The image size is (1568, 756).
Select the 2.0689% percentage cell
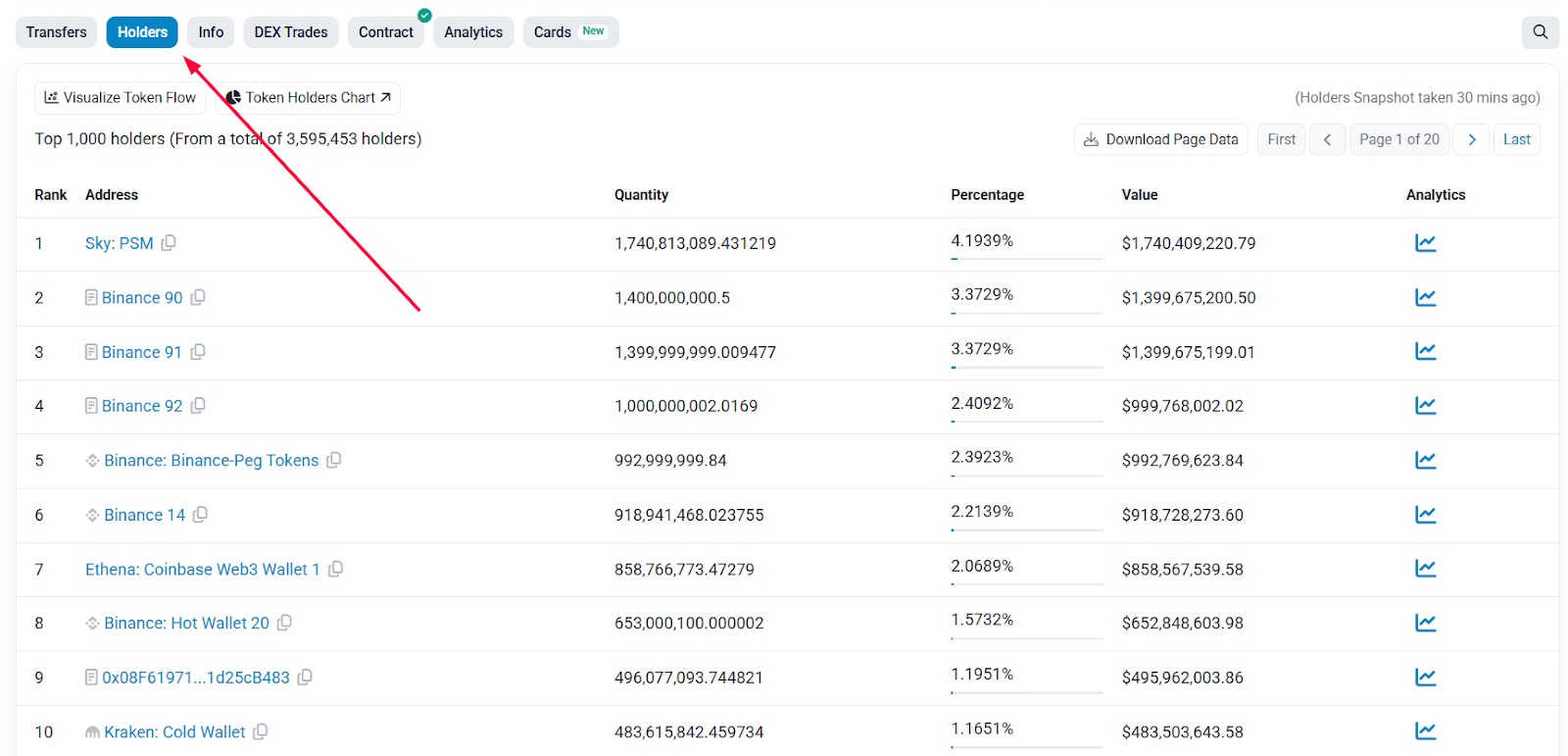pyautogui.click(x=982, y=566)
